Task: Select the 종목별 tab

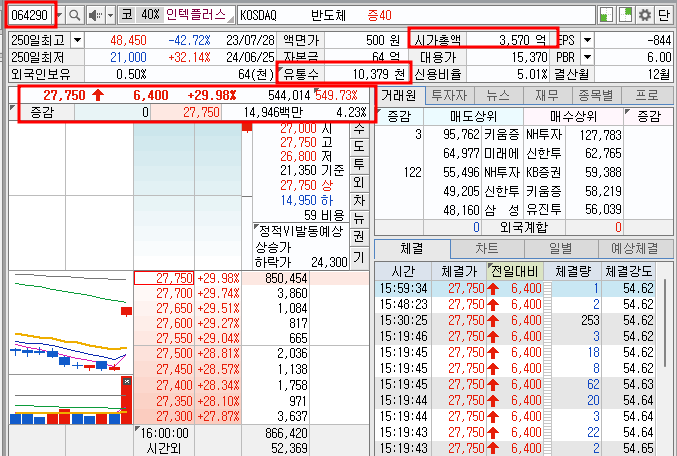Action: [597, 95]
